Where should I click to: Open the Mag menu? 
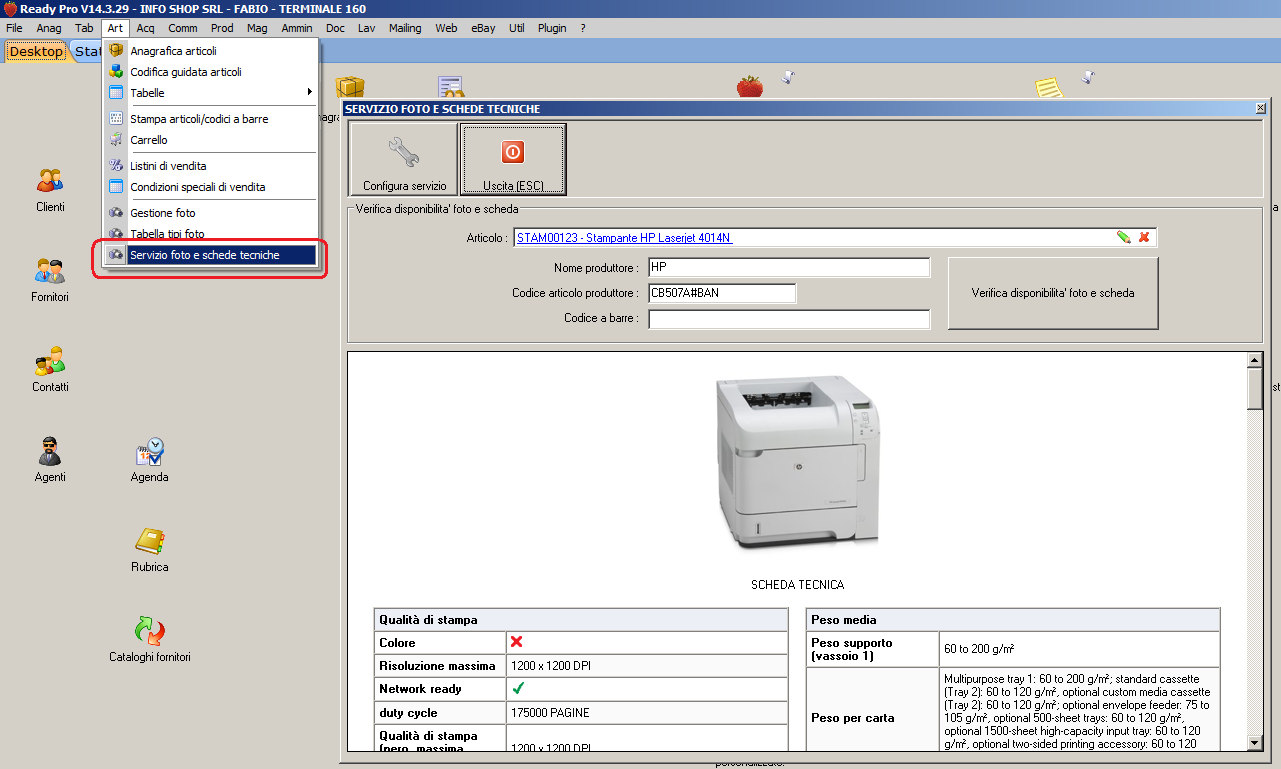(x=258, y=28)
